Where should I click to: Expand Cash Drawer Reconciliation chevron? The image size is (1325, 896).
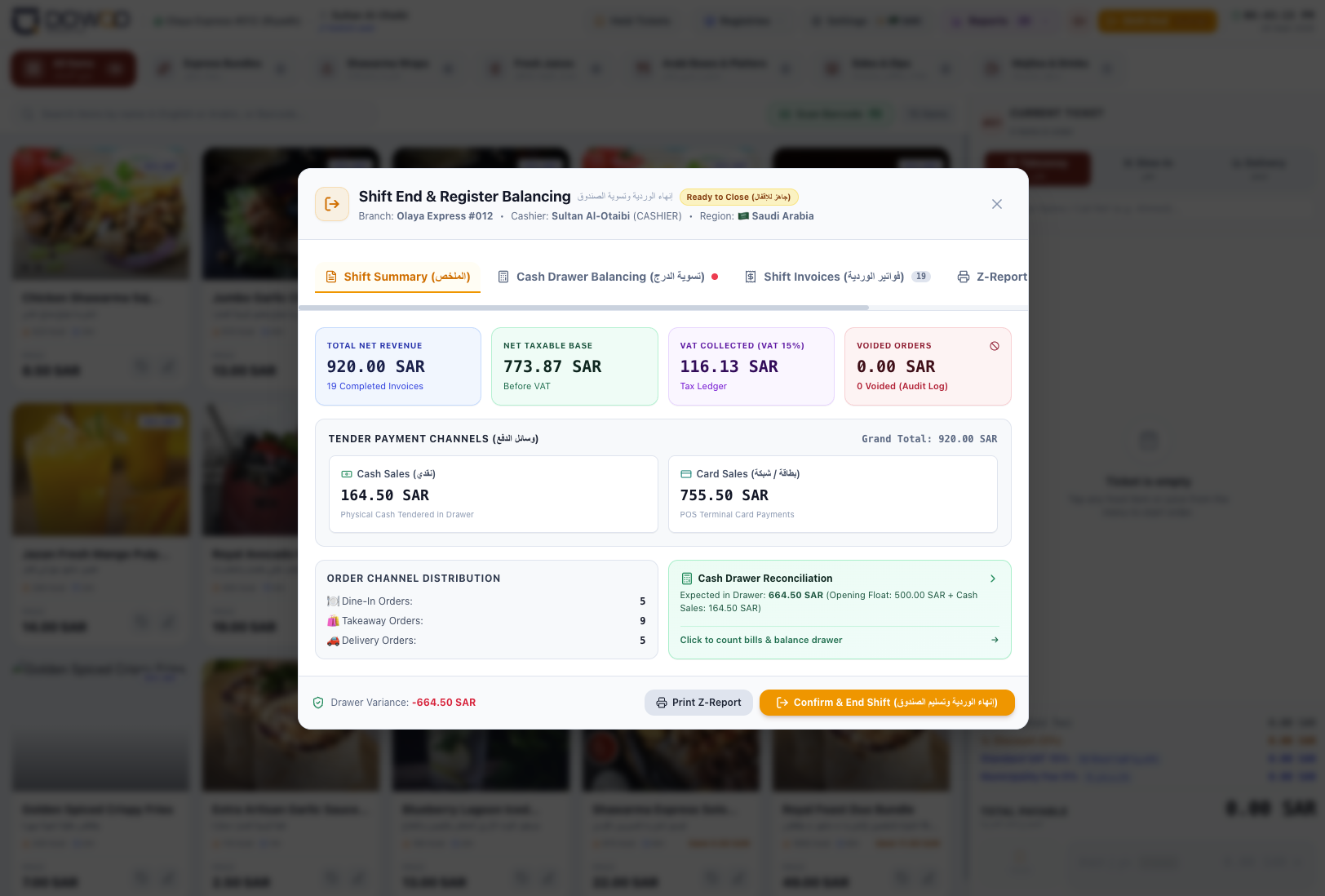[993, 579]
